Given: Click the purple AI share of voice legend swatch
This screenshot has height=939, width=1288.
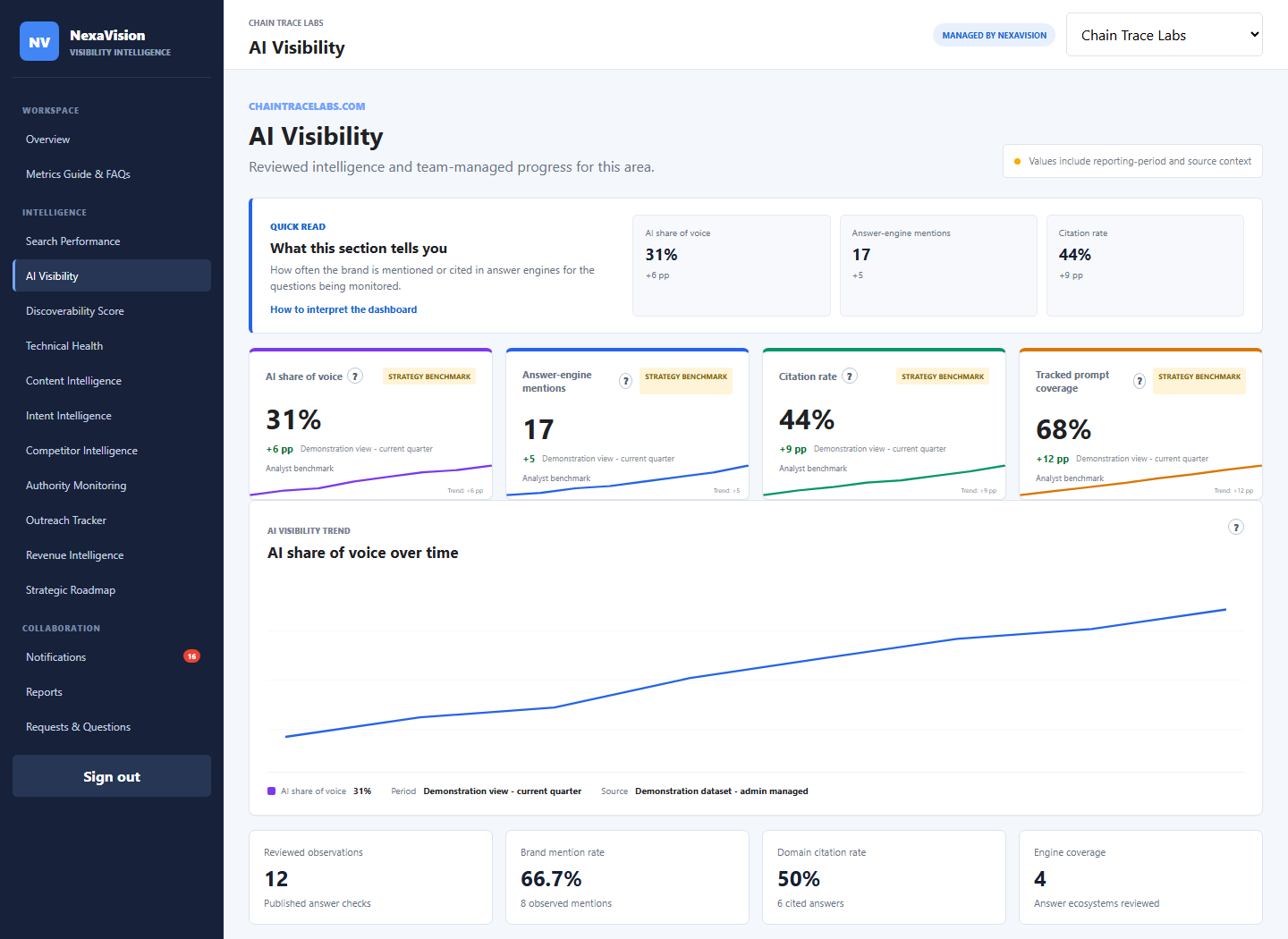Looking at the screenshot, I should (271, 791).
